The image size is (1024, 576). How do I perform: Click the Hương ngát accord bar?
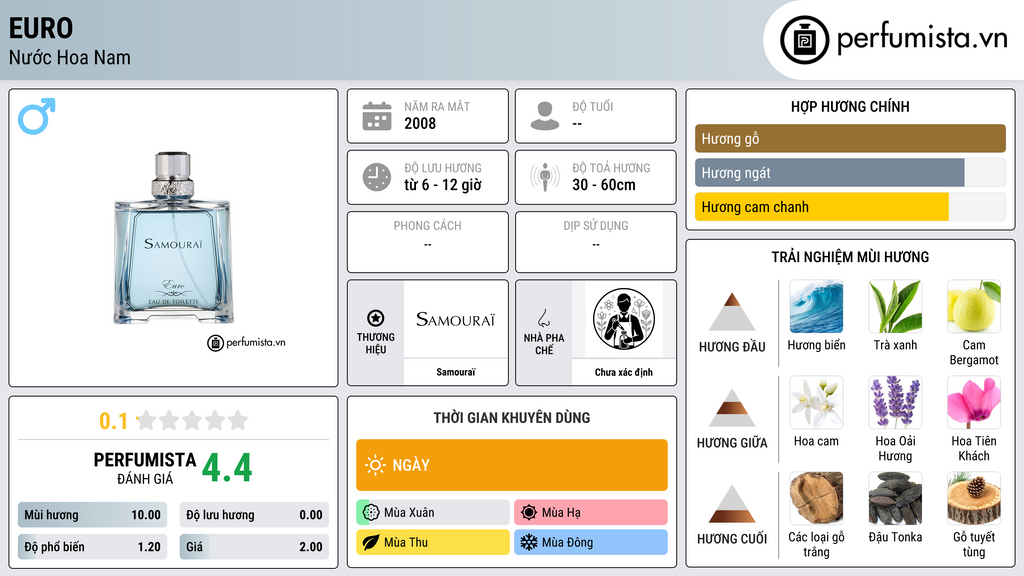click(x=850, y=172)
